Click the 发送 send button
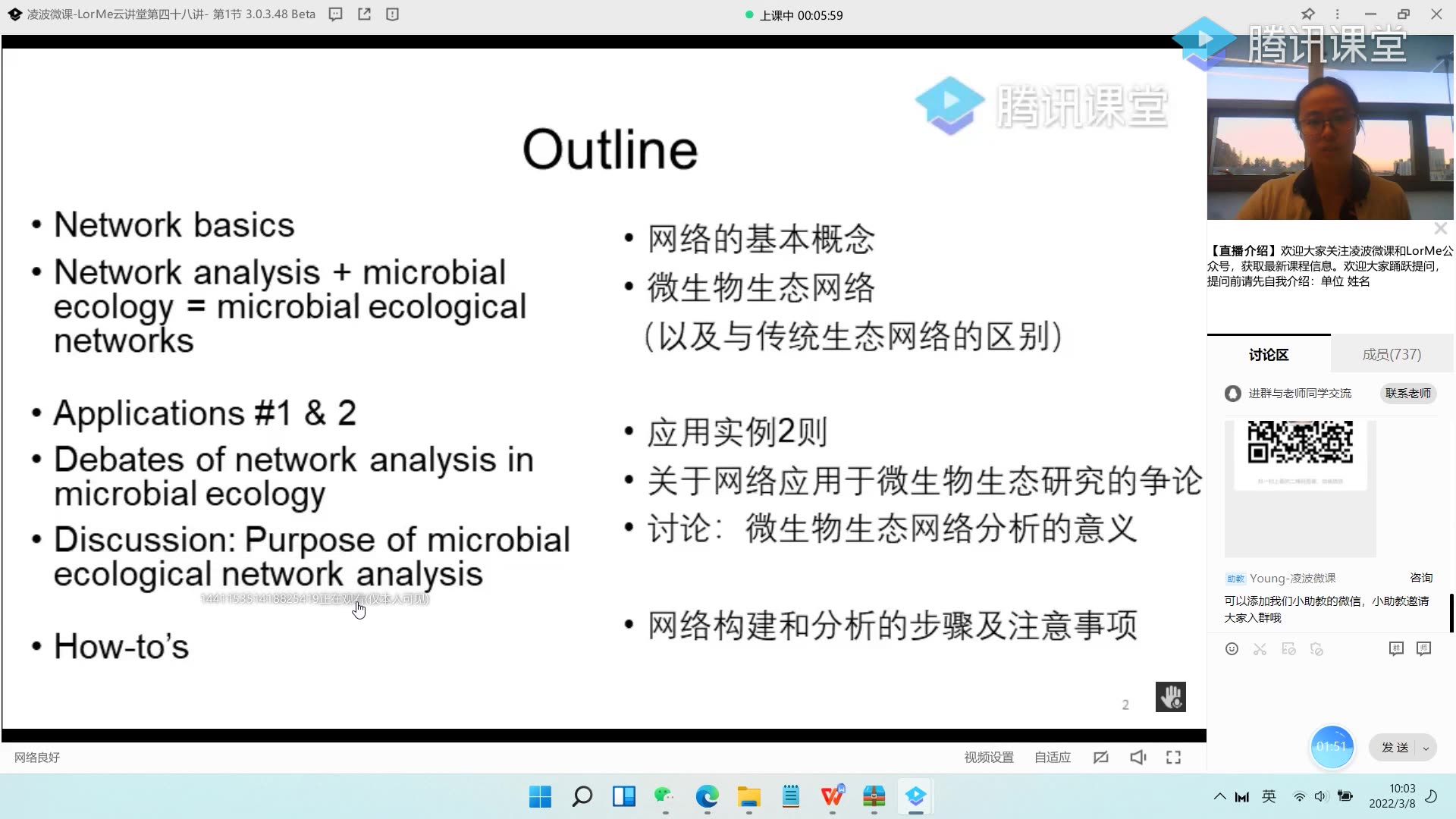Image resolution: width=1456 pixels, height=819 pixels. (1394, 747)
